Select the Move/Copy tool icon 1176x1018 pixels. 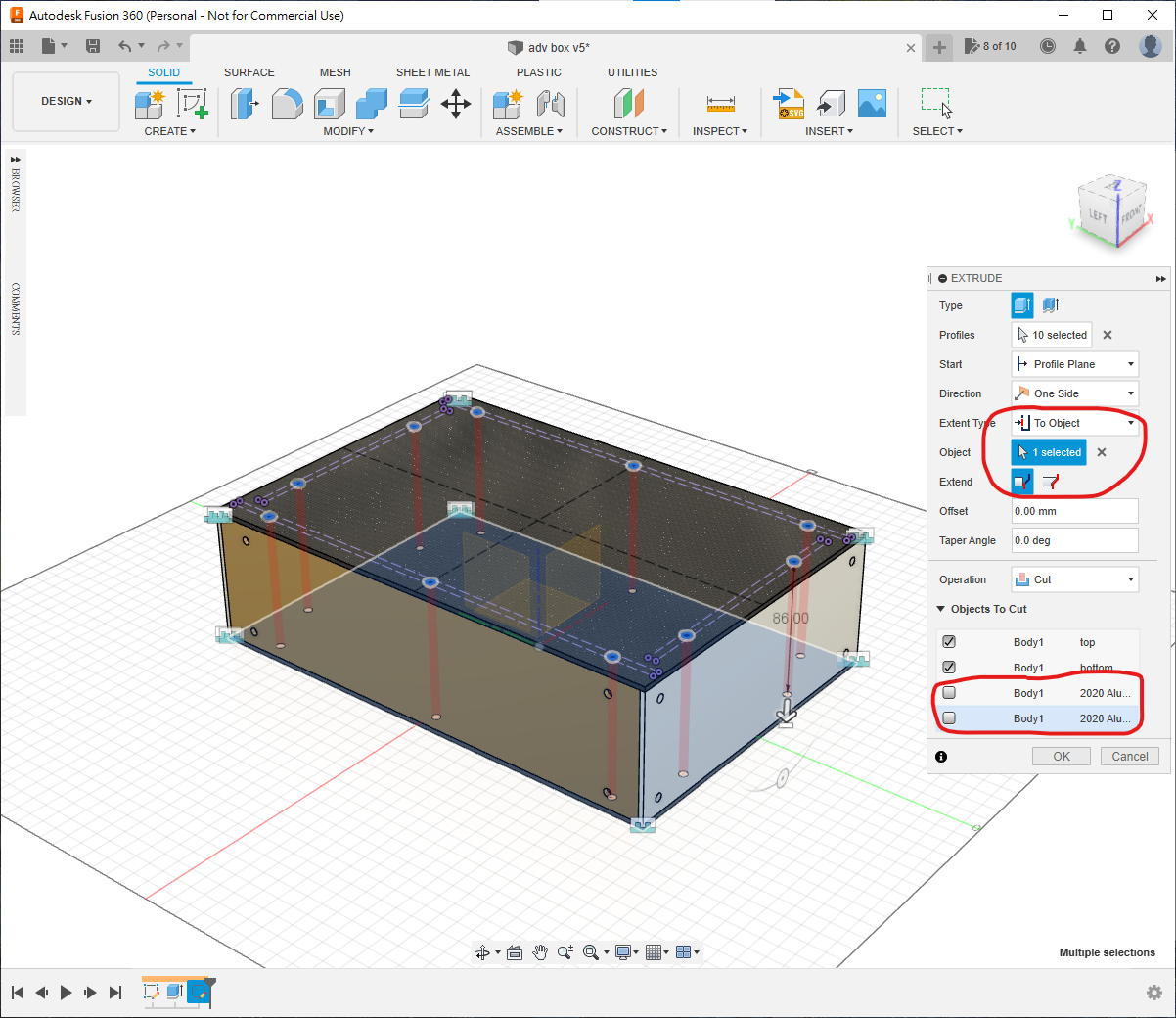click(x=456, y=104)
